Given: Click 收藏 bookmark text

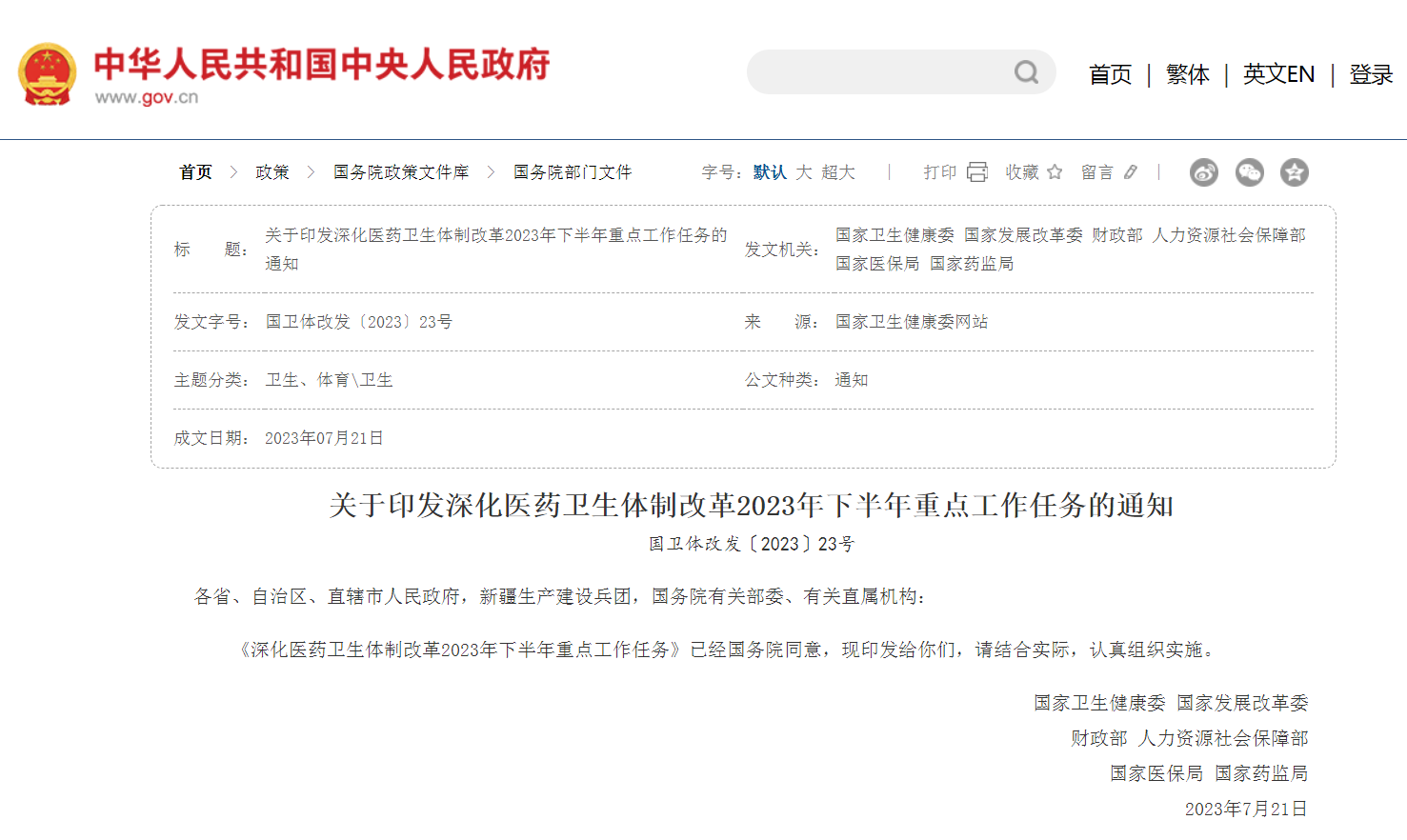Looking at the screenshot, I should [1022, 172].
